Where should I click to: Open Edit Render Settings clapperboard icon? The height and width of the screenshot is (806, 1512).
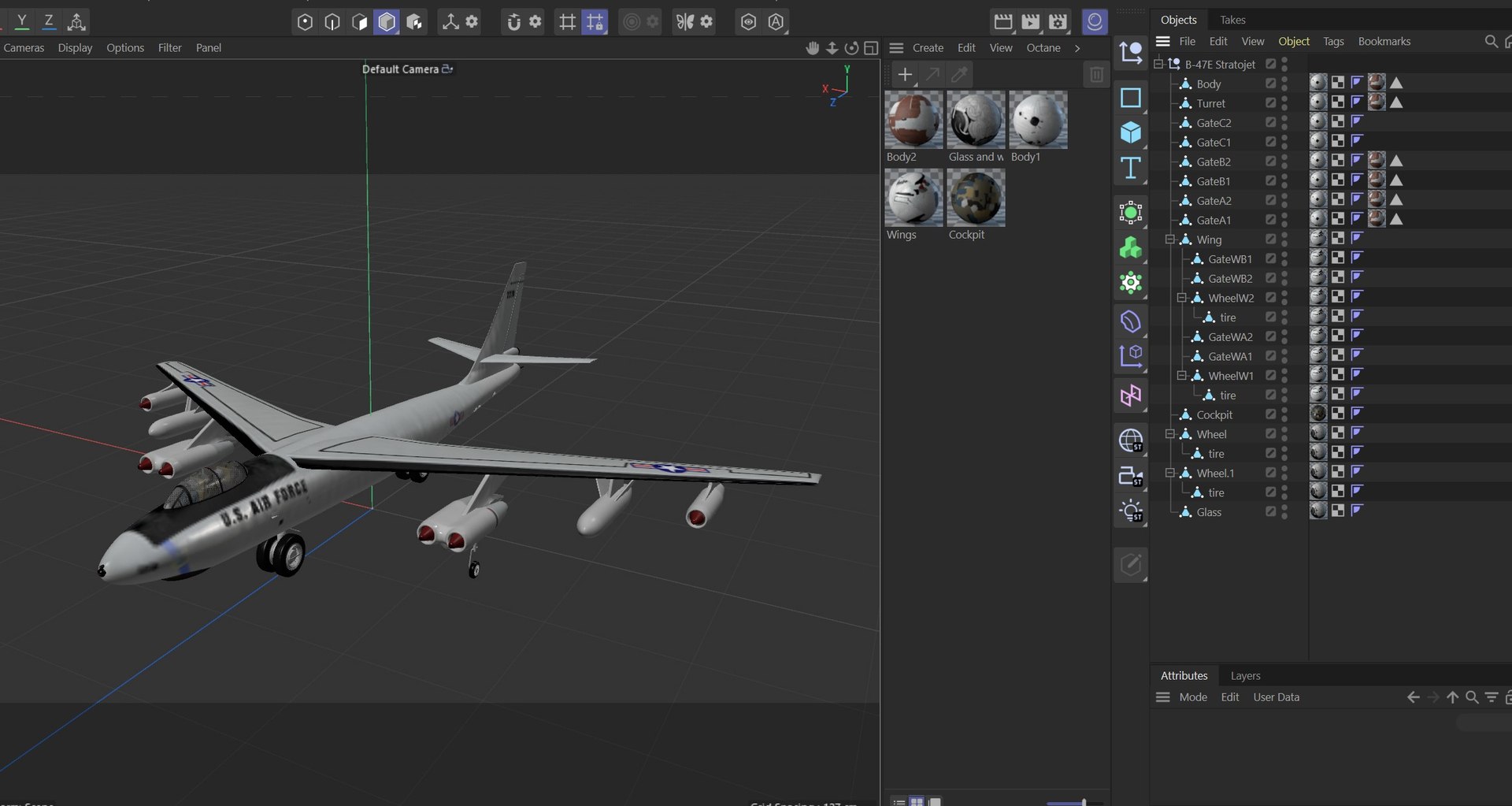click(x=1058, y=22)
